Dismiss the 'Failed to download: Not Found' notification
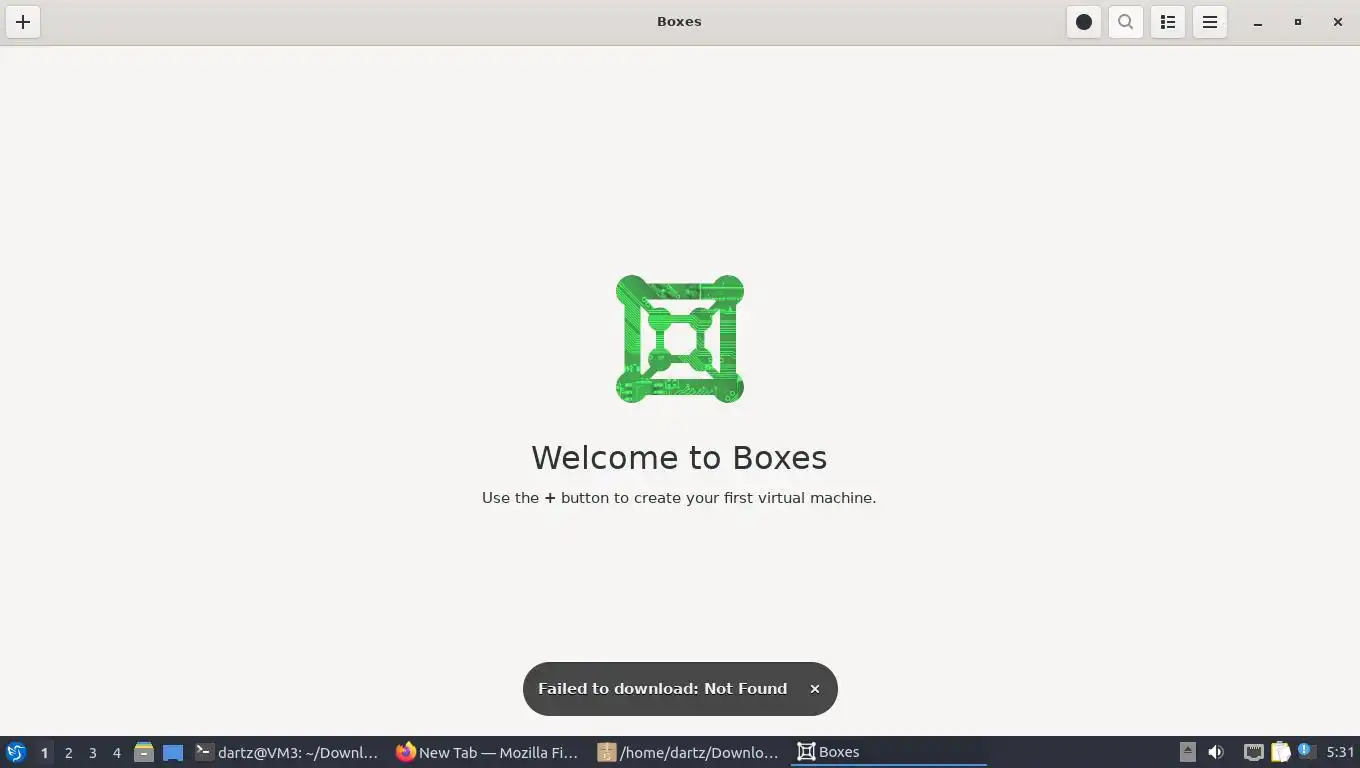 815,689
